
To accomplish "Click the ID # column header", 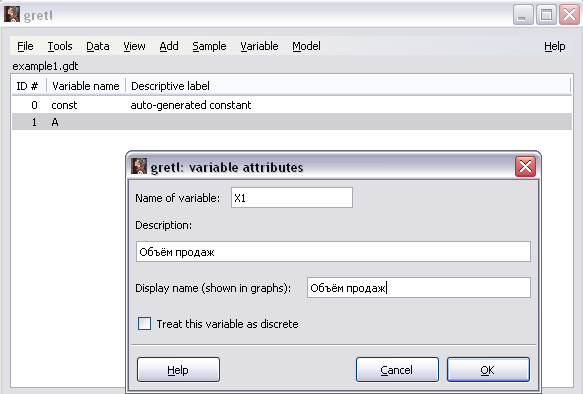I will pyautogui.click(x=28, y=86).
